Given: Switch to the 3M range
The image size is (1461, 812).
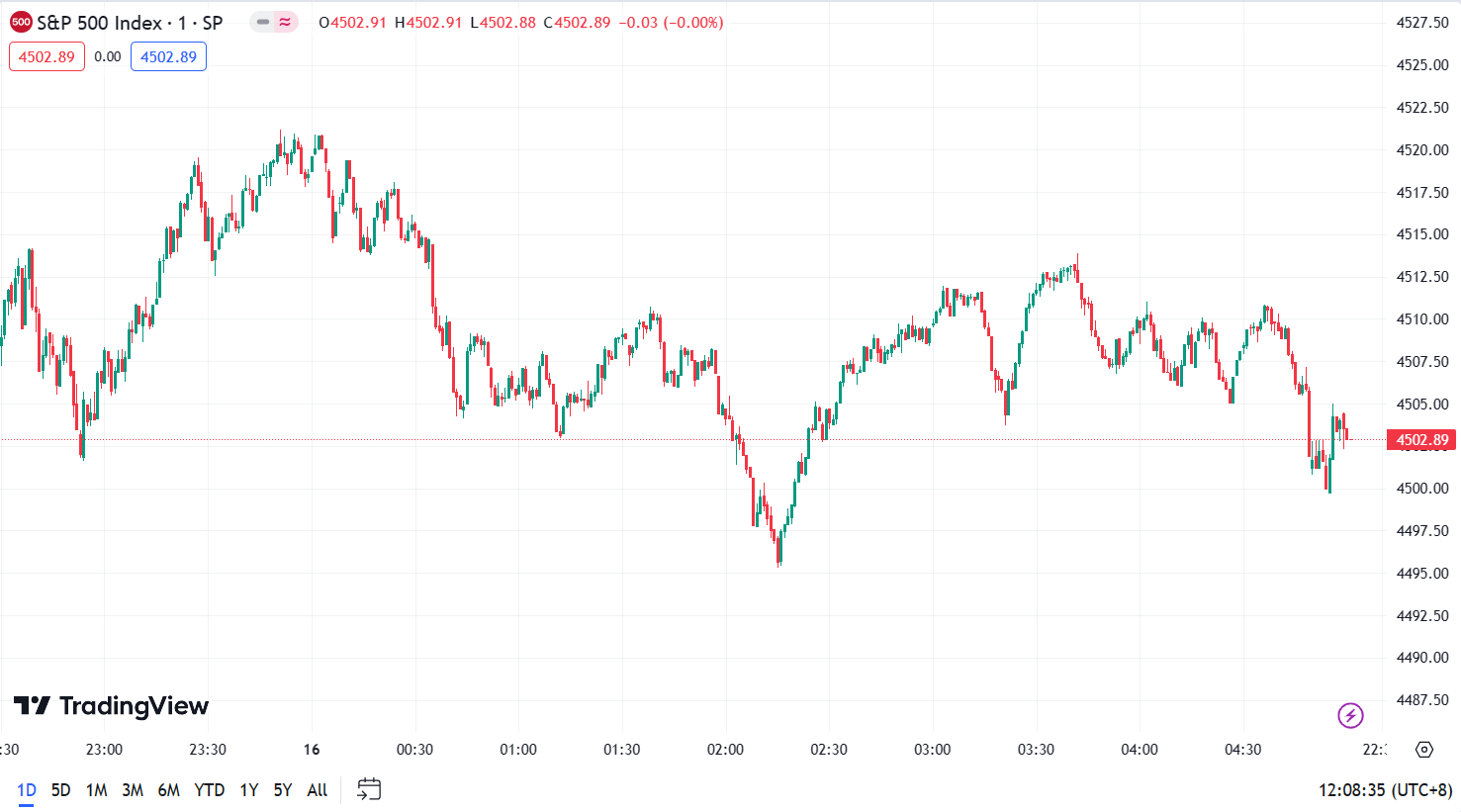Looking at the screenshot, I should [x=133, y=790].
